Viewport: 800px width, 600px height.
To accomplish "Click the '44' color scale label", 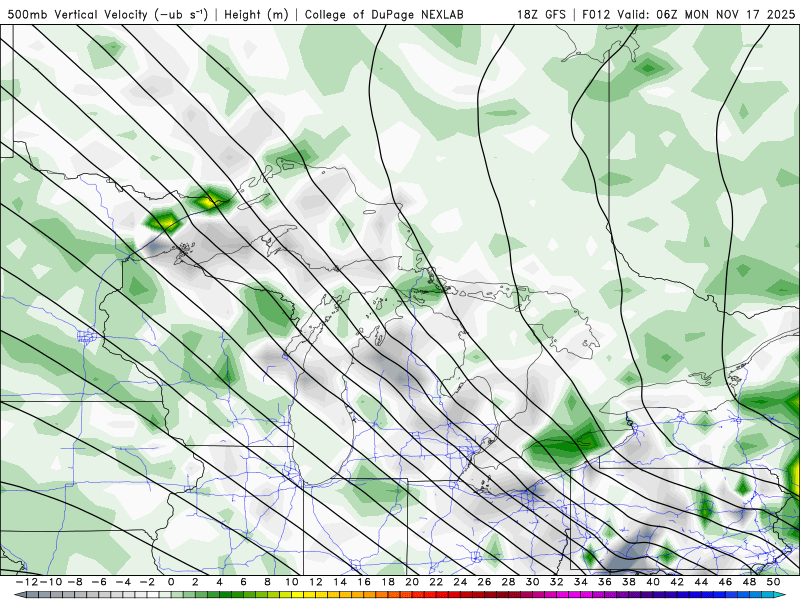I will pos(701,582).
